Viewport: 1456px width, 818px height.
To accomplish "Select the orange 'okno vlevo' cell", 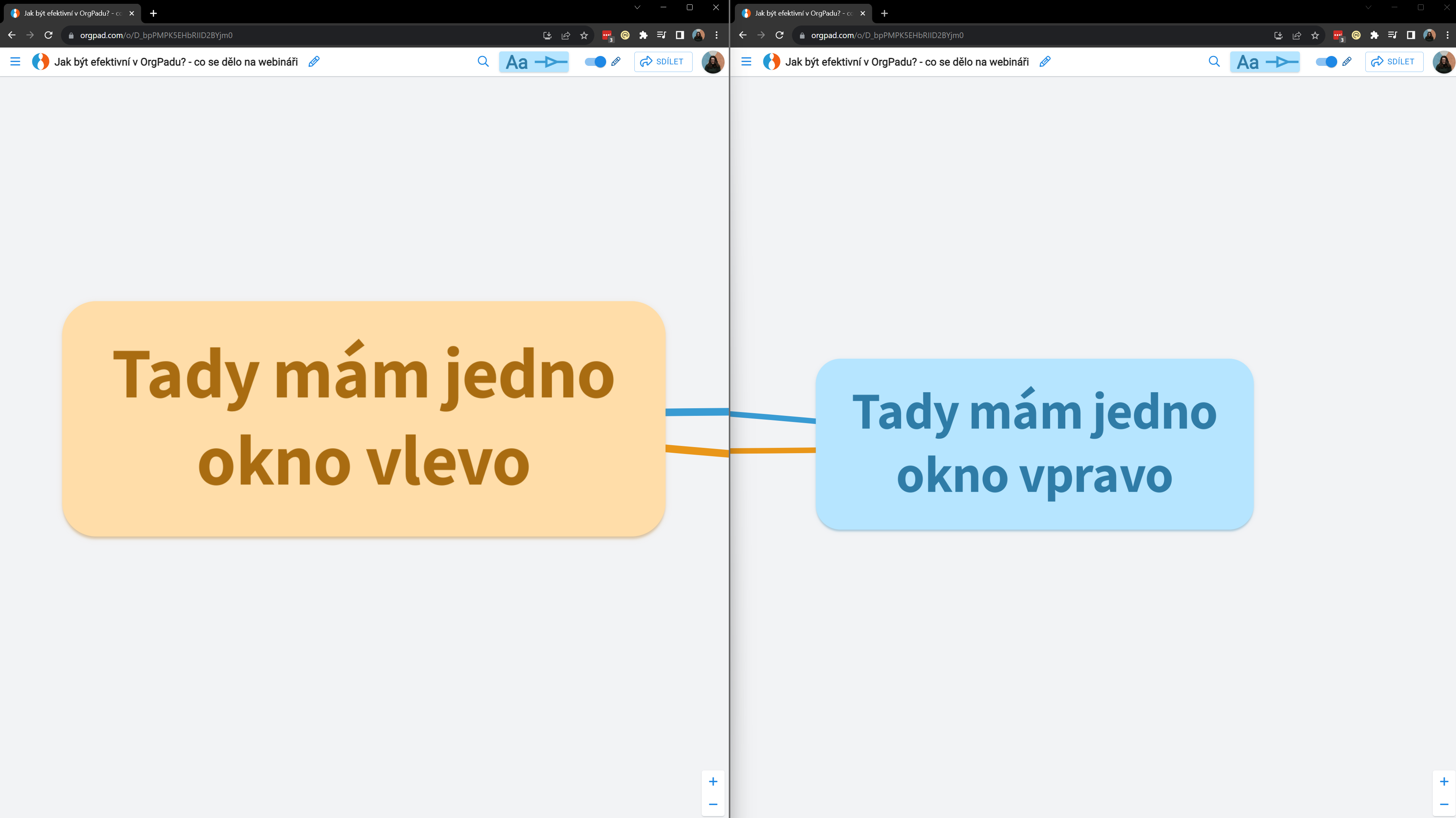I will (x=364, y=418).
